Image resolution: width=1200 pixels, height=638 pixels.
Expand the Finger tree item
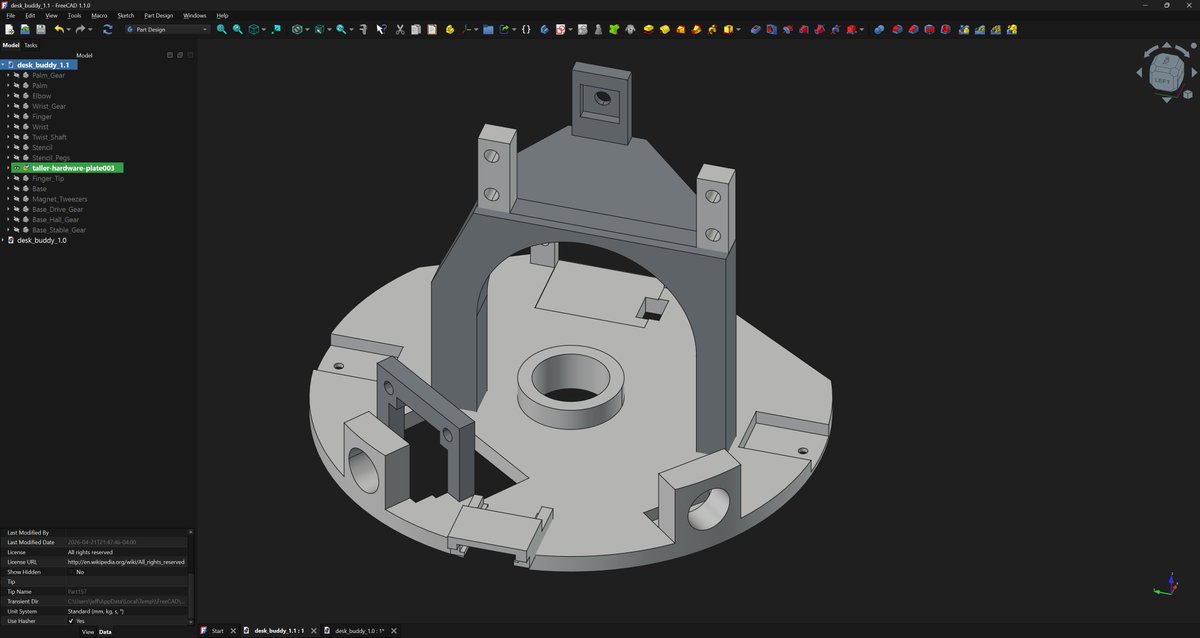click(x=8, y=116)
